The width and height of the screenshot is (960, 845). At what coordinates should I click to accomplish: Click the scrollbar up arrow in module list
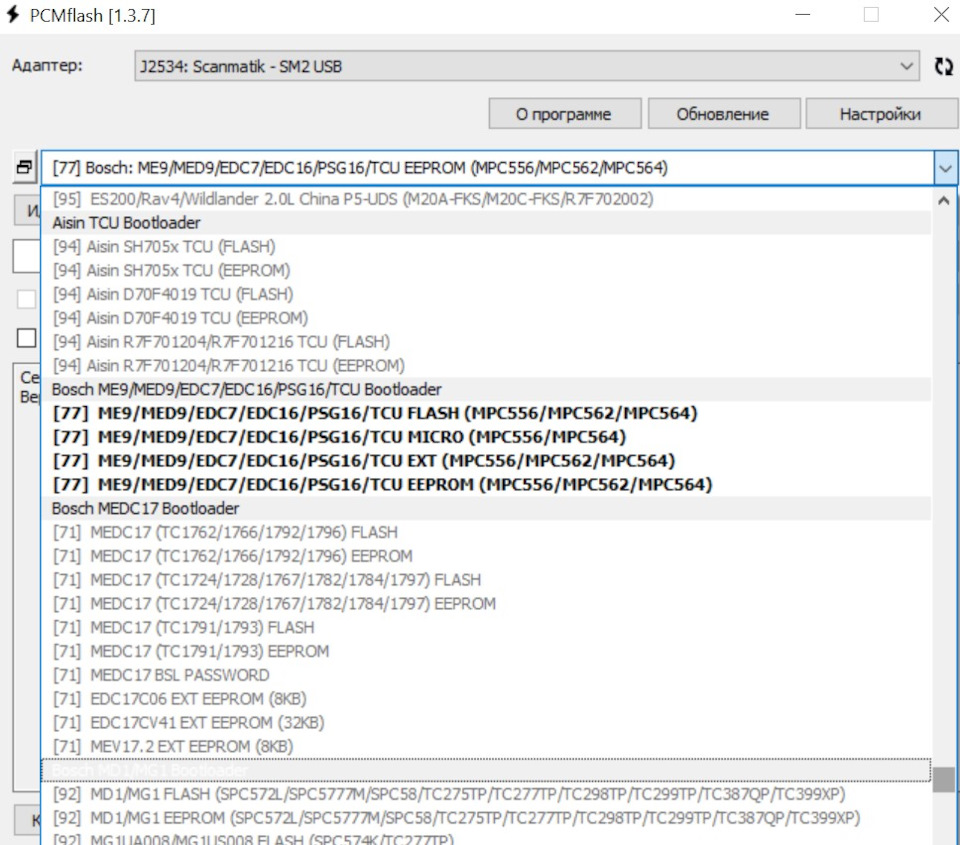tap(943, 200)
